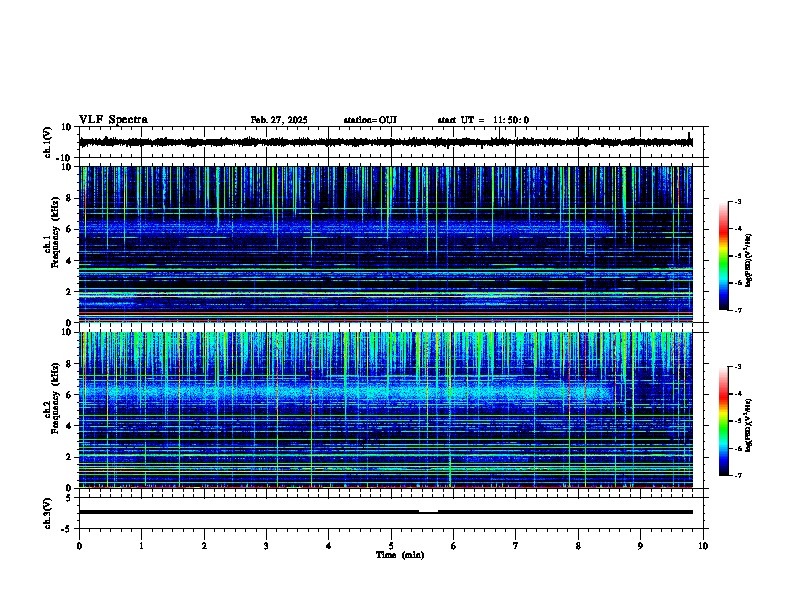Select the date text "Feb. 27, 2025"
Screen dimensions: 792x612
tap(279, 120)
